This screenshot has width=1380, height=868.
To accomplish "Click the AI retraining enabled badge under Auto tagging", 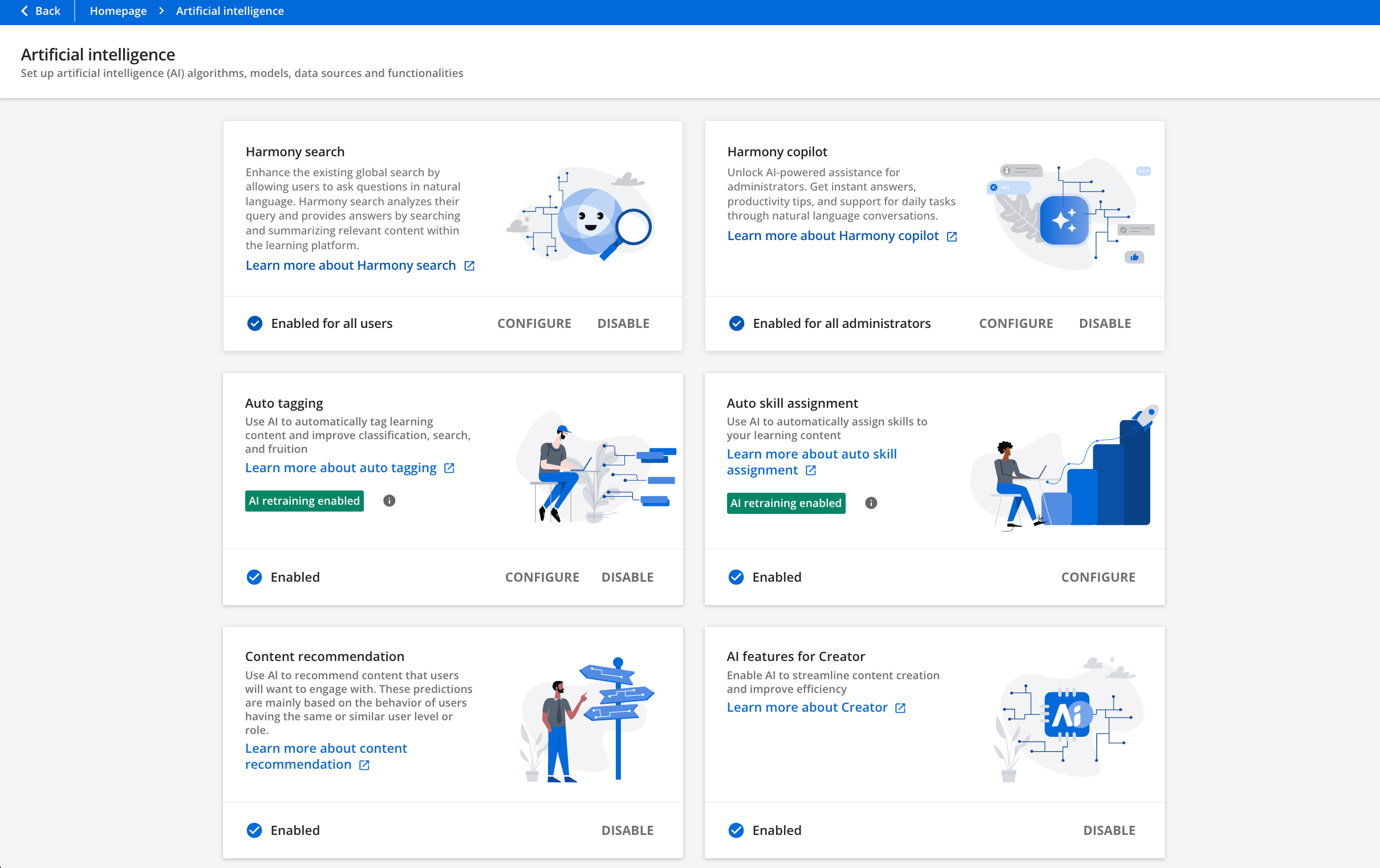I will click(304, 501).
